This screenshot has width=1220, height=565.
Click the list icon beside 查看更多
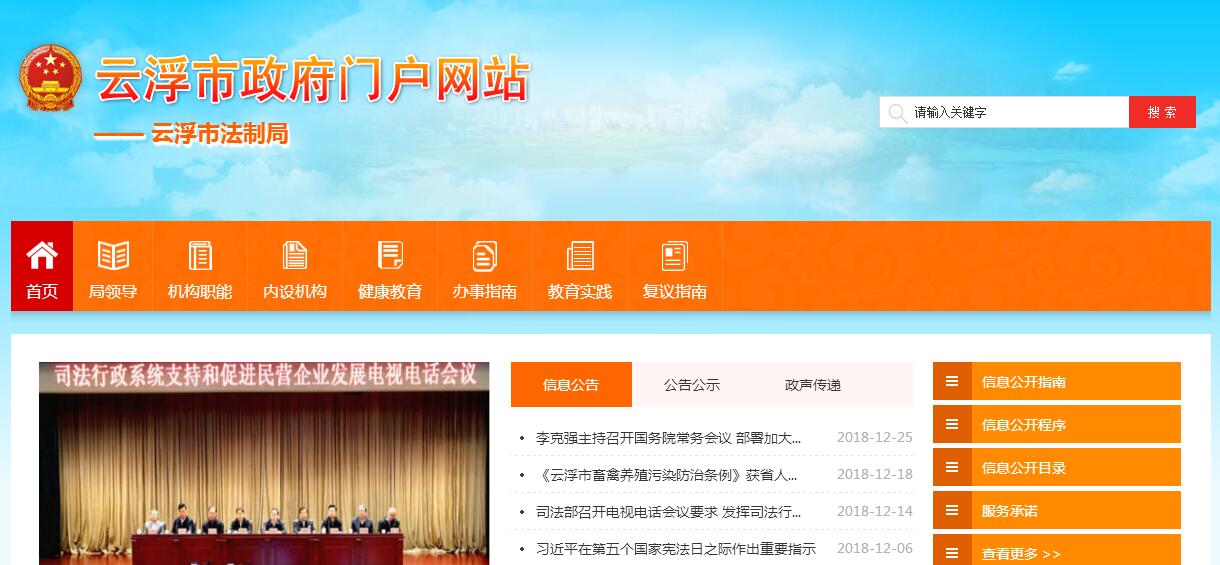pos(952,552)
